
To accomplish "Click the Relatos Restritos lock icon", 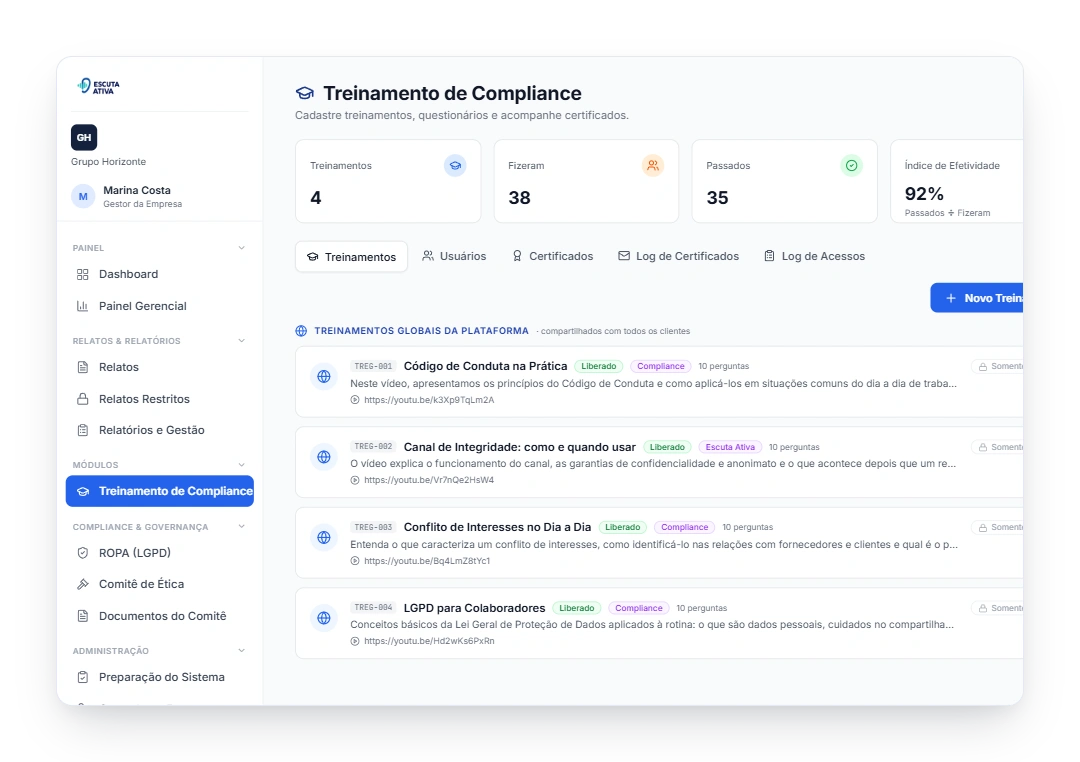I will tap(83, 399).
